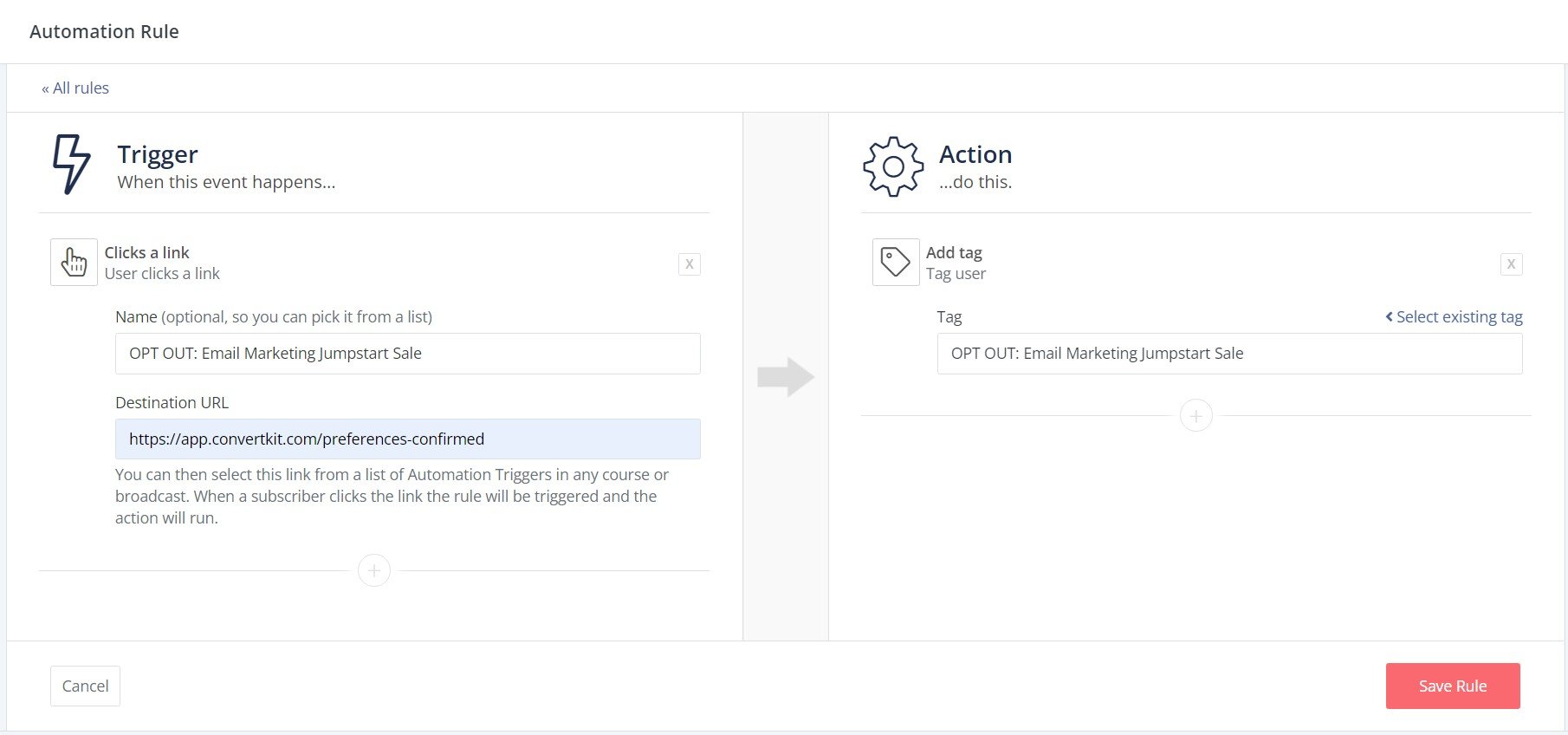The image size is (1568, 735).
Task: Save the automation rule
Action: (x=1453, y=686)
